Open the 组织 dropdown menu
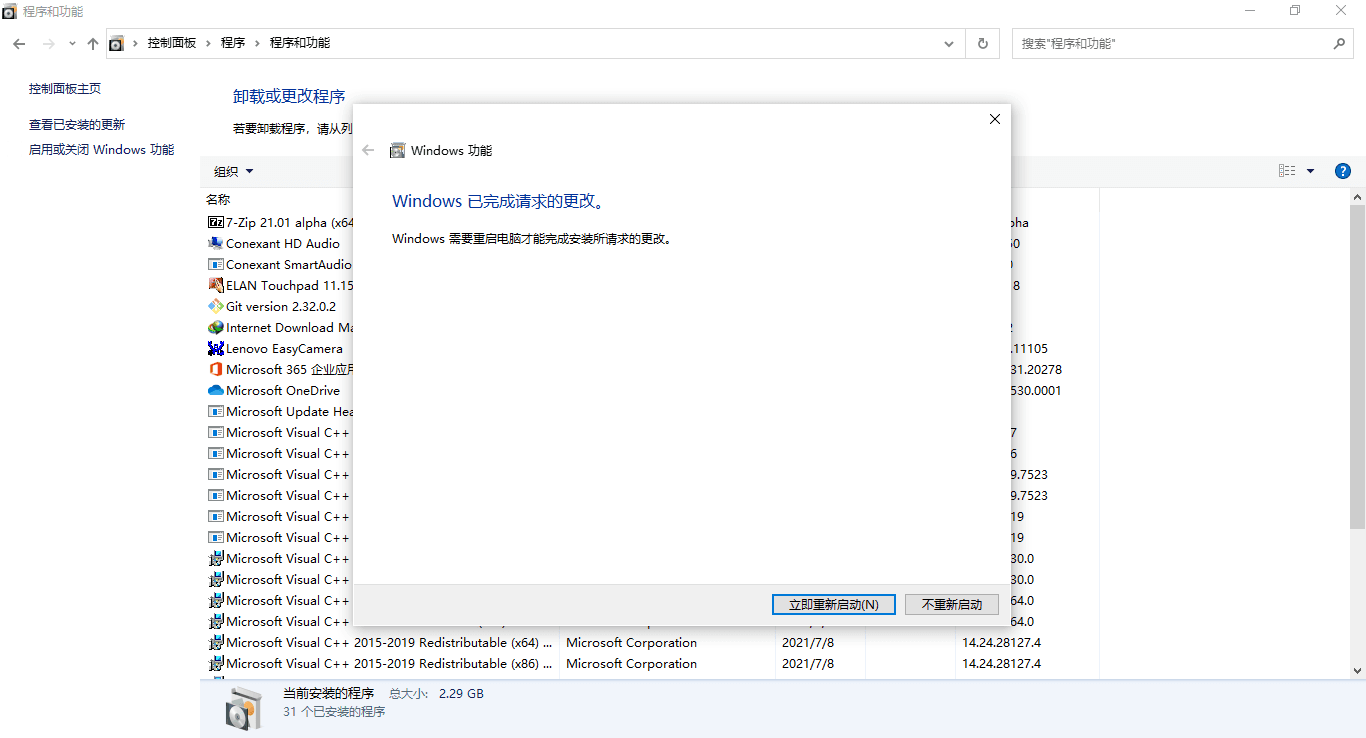 234,171
